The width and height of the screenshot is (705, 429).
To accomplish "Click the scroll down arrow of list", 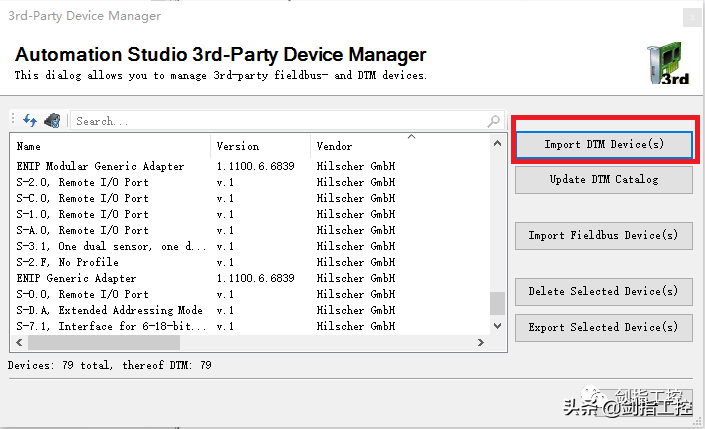I will pos(497,326).
